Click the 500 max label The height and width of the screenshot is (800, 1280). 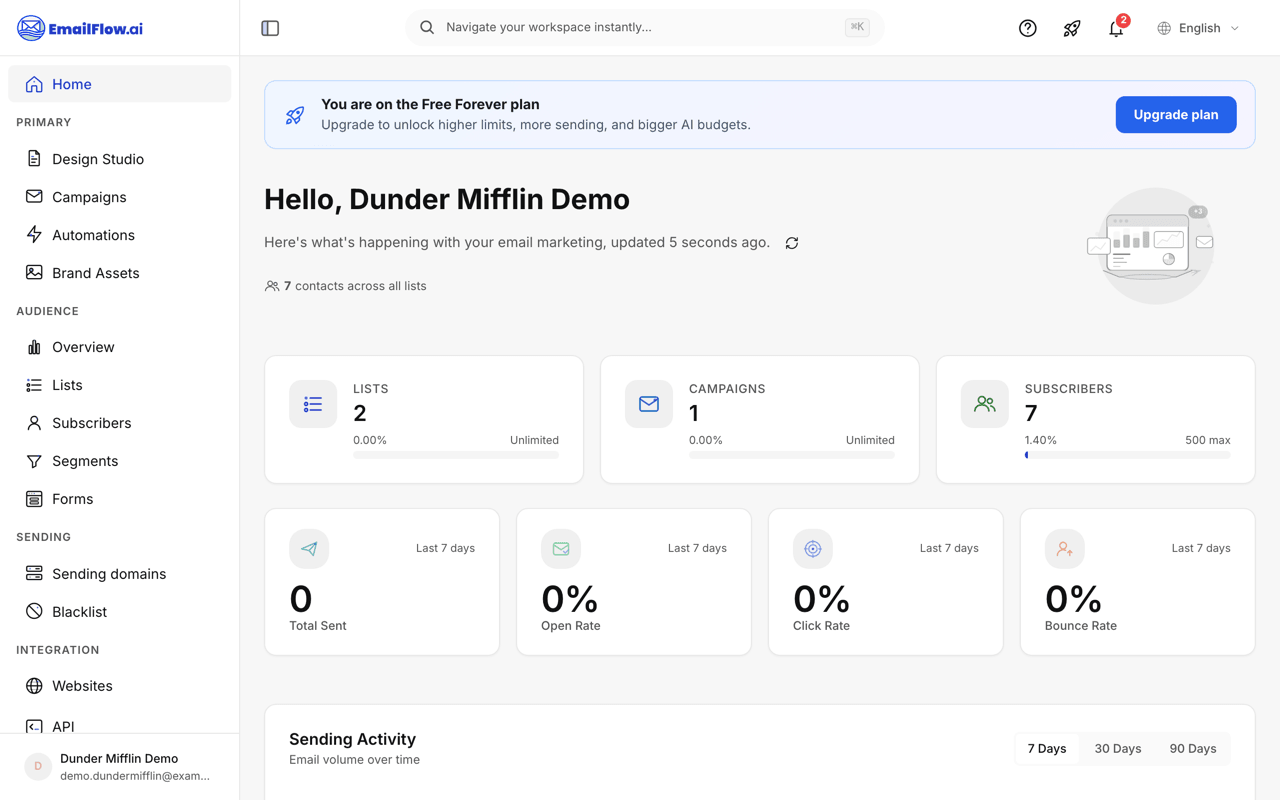(x=1208, y=440)
